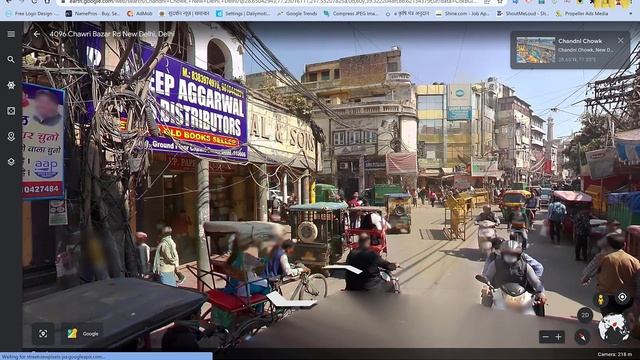Go back from Street View using arrow
The height and width of the screenshot is (360, 640).
coord(37,34)
